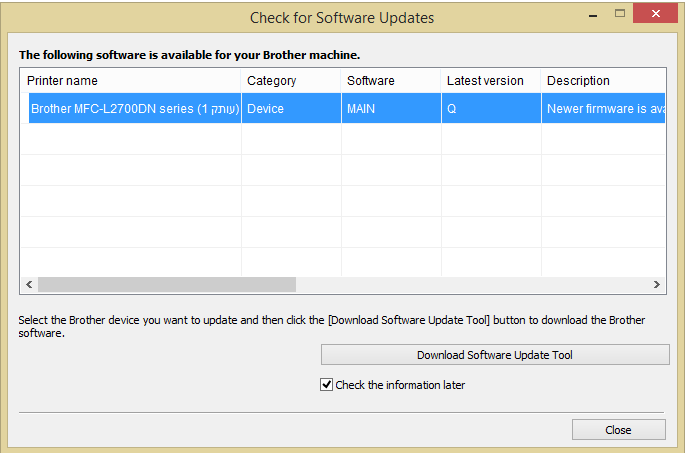Click the Newer firmware description cell
The height and width of the screenshot is (453, 685).
pyautogui.click(x=603, y=108)
